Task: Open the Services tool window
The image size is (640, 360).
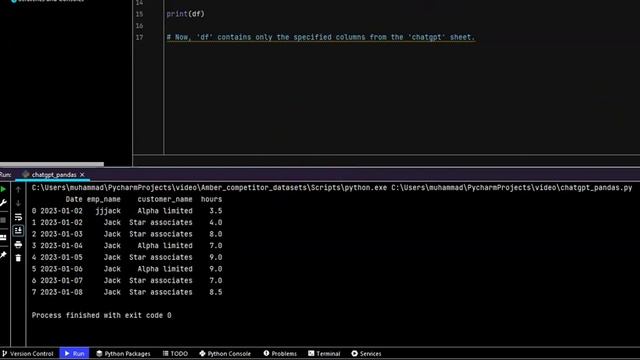Action: [366, 353]
